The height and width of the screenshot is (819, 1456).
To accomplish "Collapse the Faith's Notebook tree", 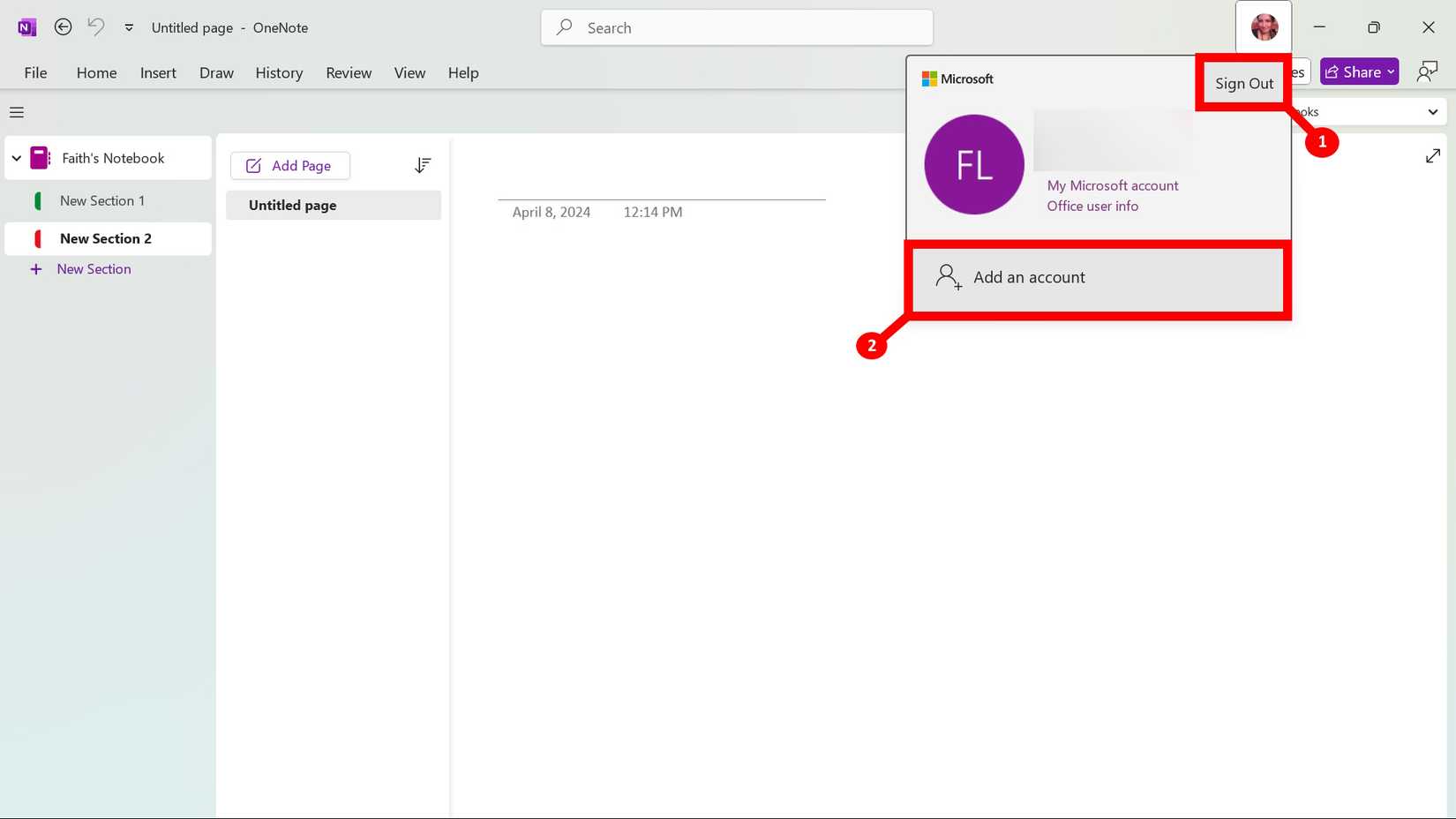I will click(x=17, y=158).
